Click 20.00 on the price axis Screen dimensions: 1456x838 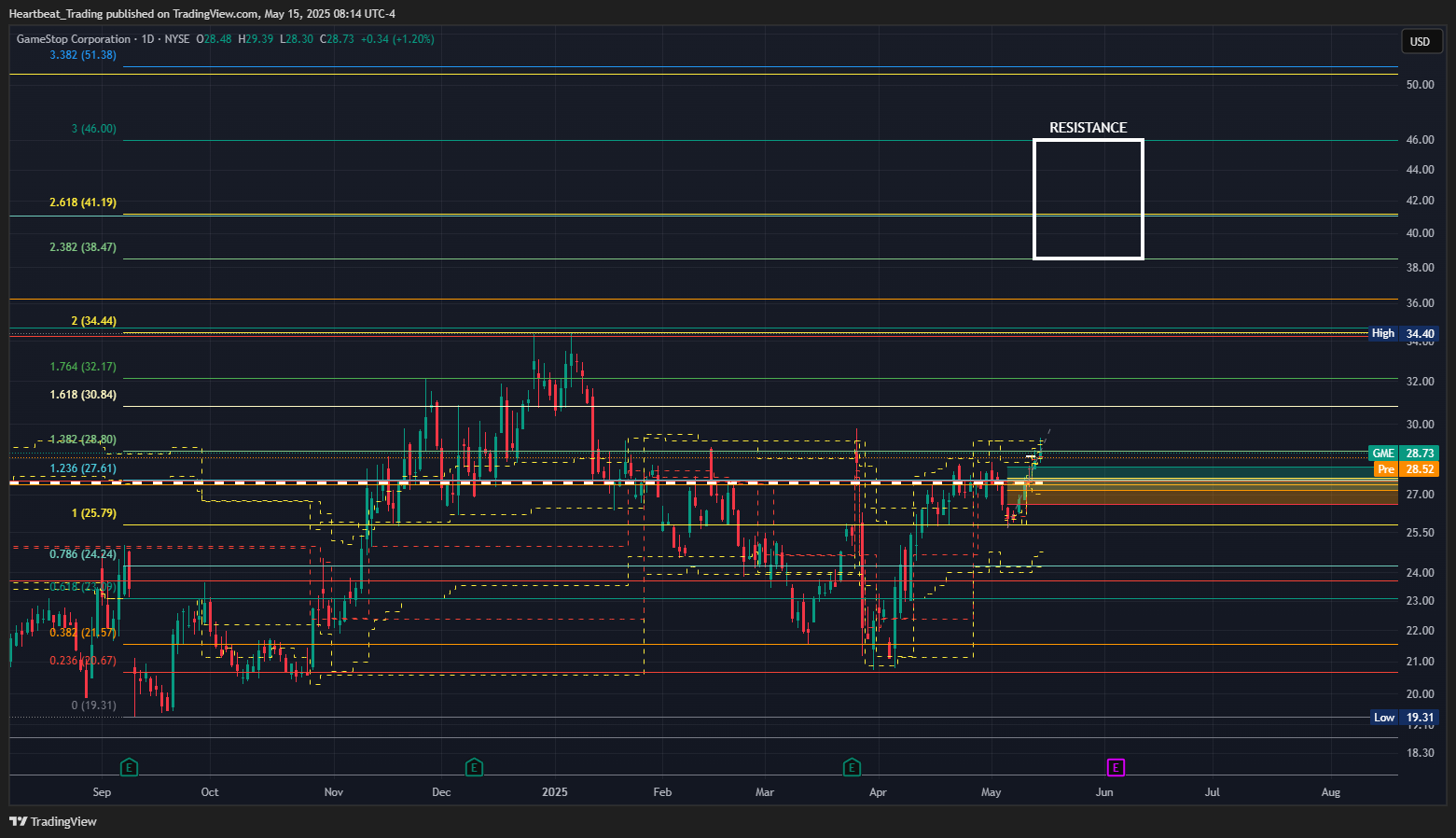[1420, 694]
